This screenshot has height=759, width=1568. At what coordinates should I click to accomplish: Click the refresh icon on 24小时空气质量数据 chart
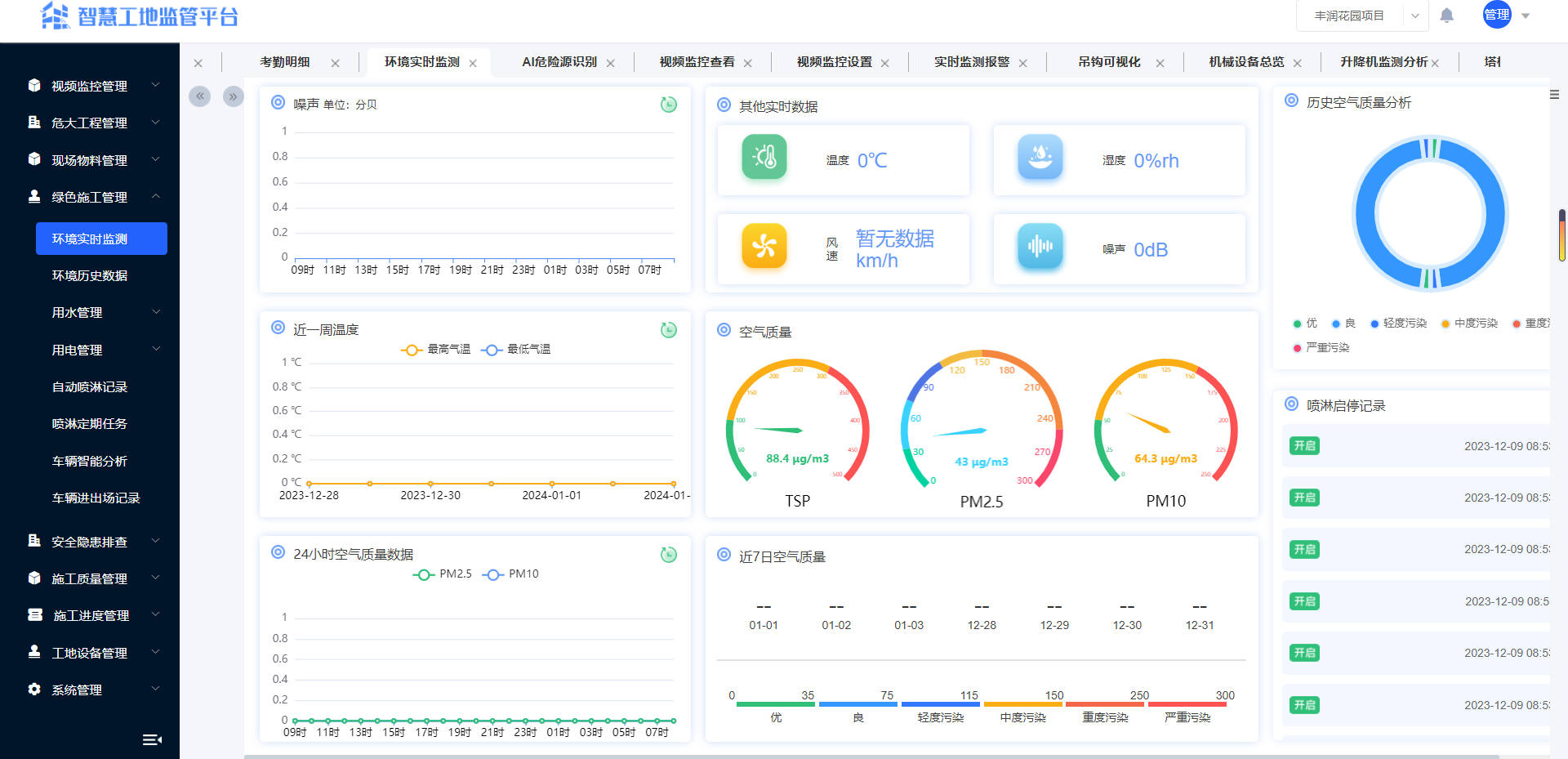point(669,555)
